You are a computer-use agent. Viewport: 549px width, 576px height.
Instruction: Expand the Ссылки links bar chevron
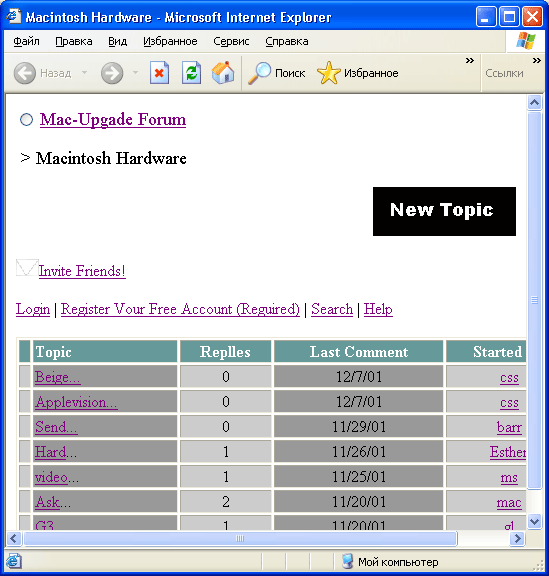(537, 61)
